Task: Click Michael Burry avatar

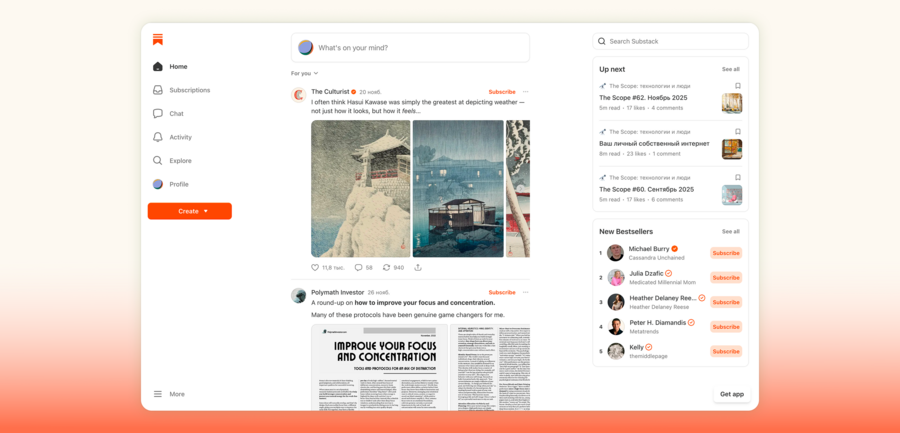Action: click(615, 253)
